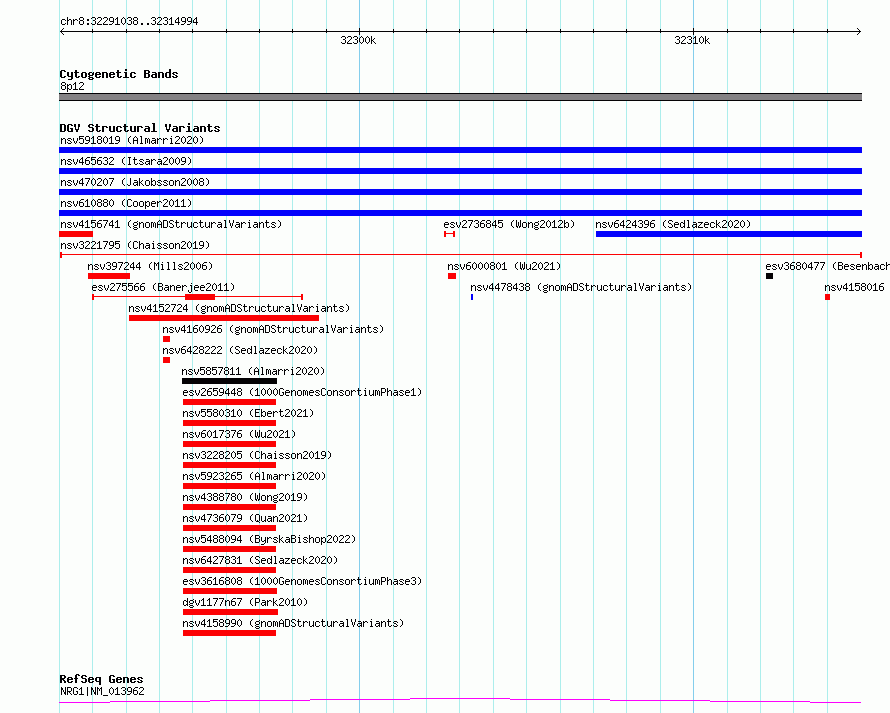Open nsv470207 (Jakobsson2008) variant
The image size is (890, 713).
(x=135, y=182)
